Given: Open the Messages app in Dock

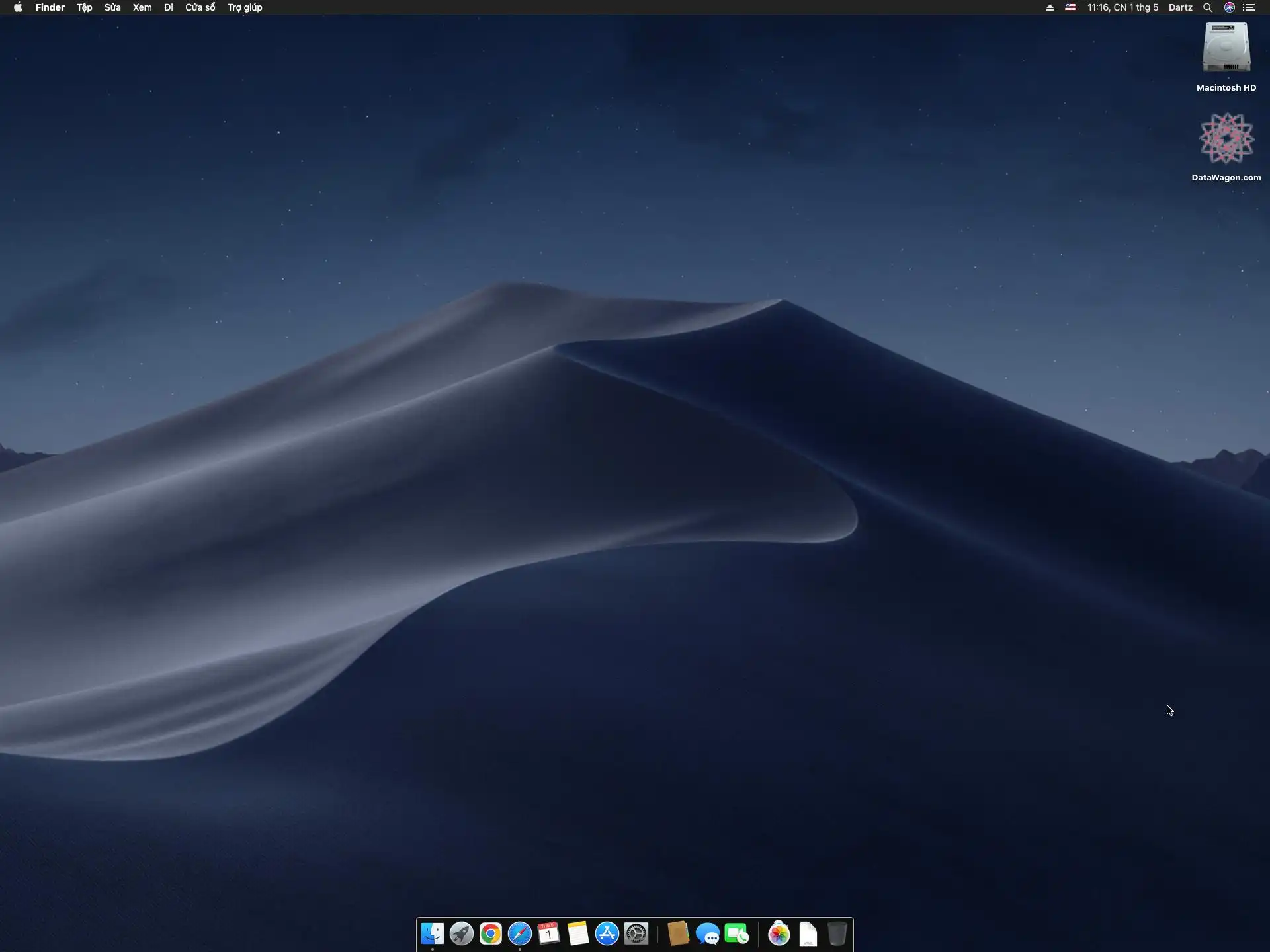Looking at the screenshot, I should [x=708, y=933].
